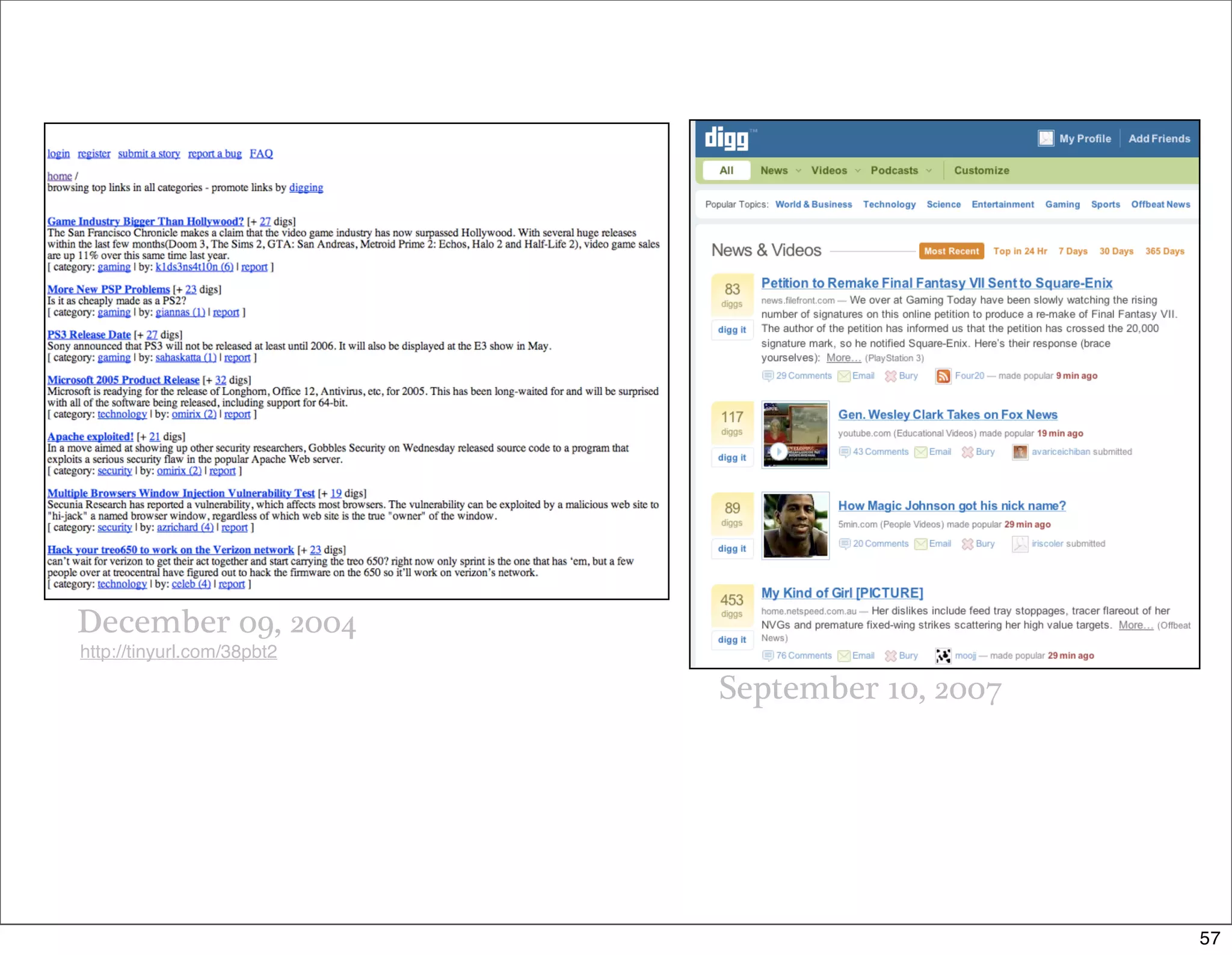The width and height of the screenshot is (1232, 955).
Task: Click Bury icon on Final Fantasy story
Action: [x=890, y=376]
